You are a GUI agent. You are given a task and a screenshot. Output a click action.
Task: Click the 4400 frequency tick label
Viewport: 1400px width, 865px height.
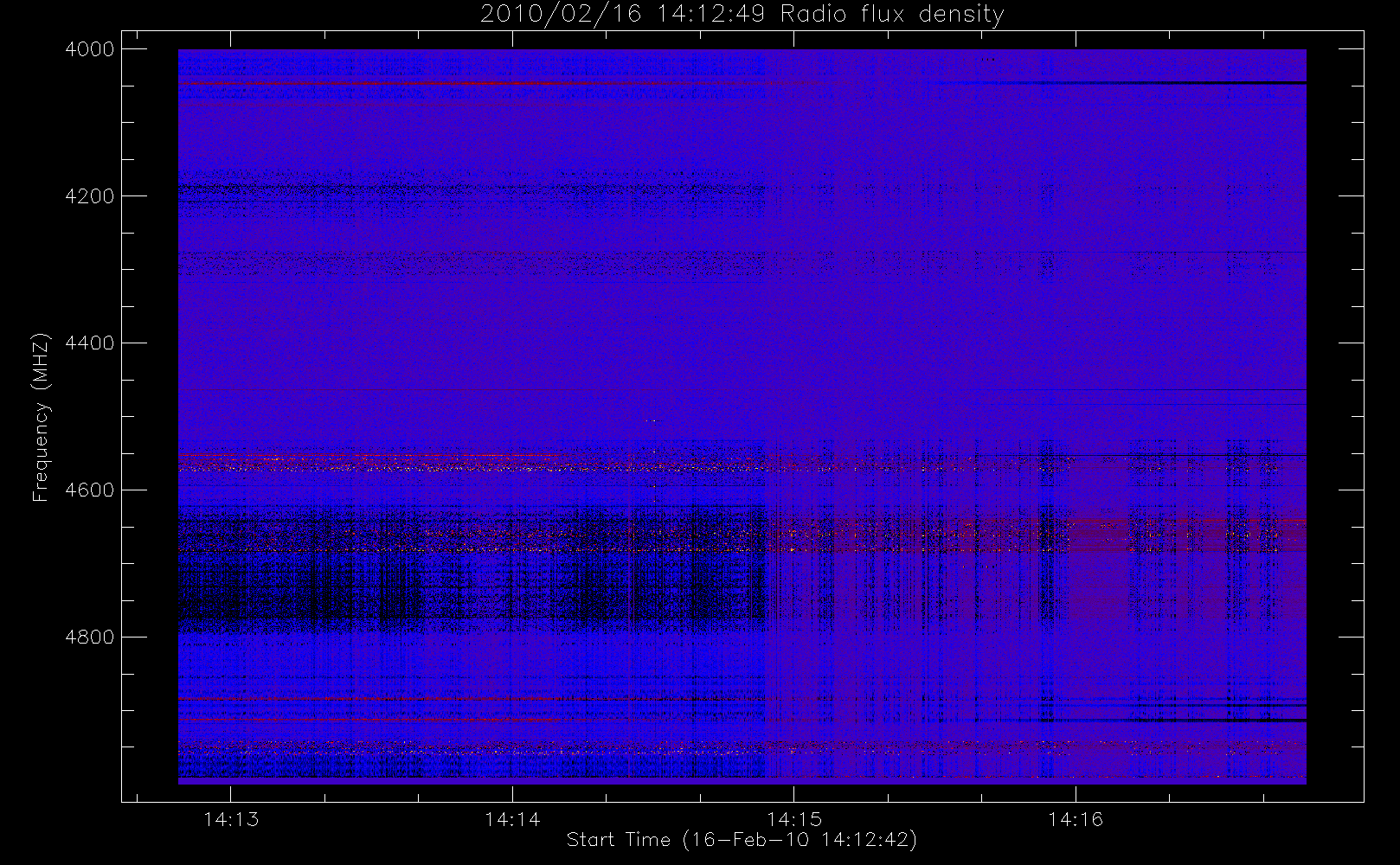[90, 343]
